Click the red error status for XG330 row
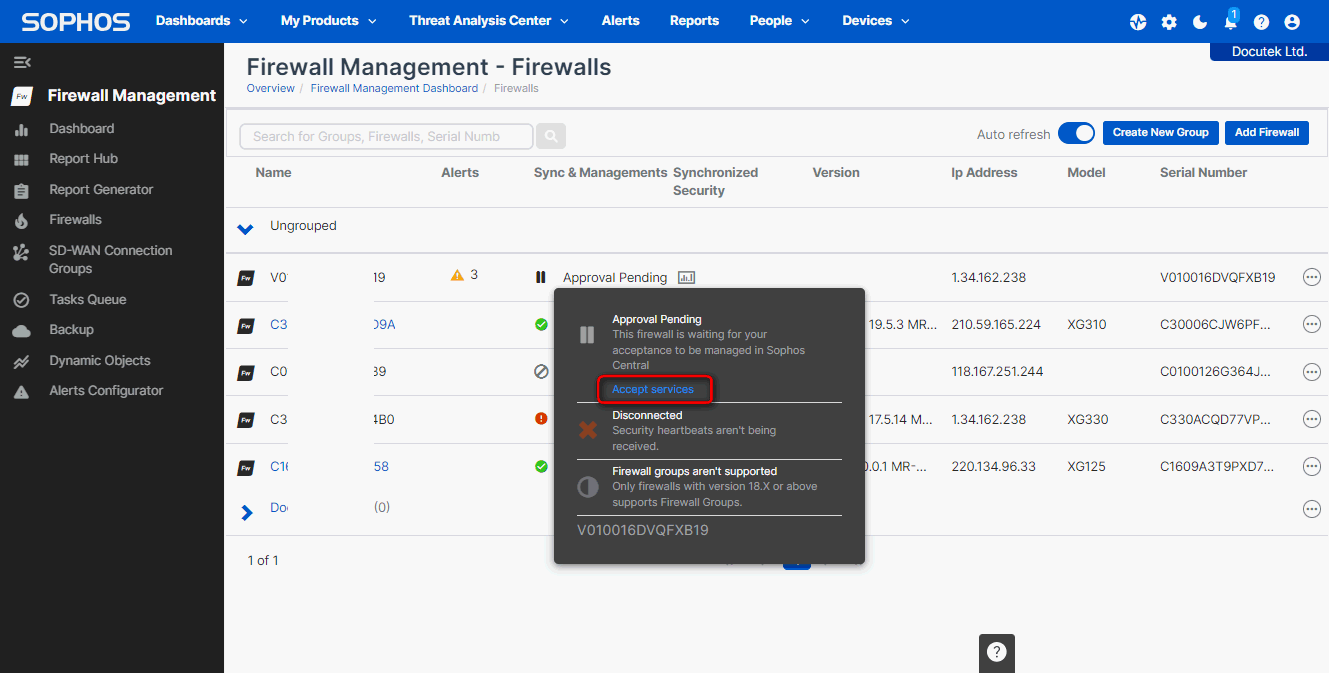Image resolution: width=1329 pixels, height=673 pixels. pos(541,418)
